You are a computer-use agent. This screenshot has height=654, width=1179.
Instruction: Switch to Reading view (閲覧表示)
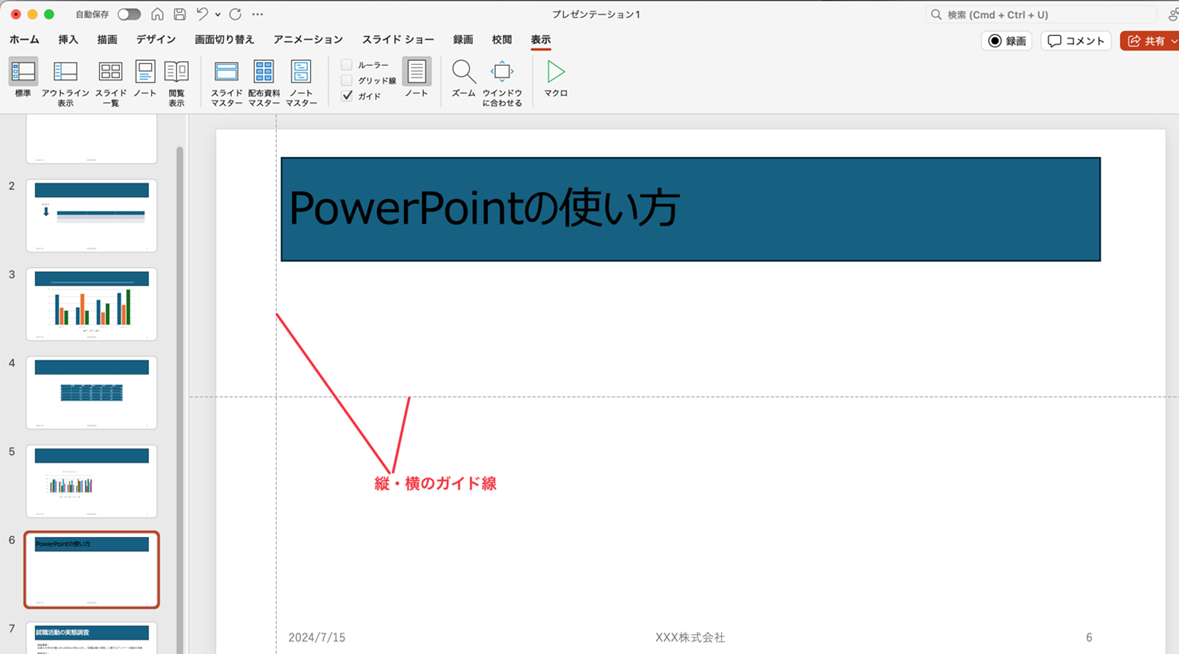click(177, 83)
